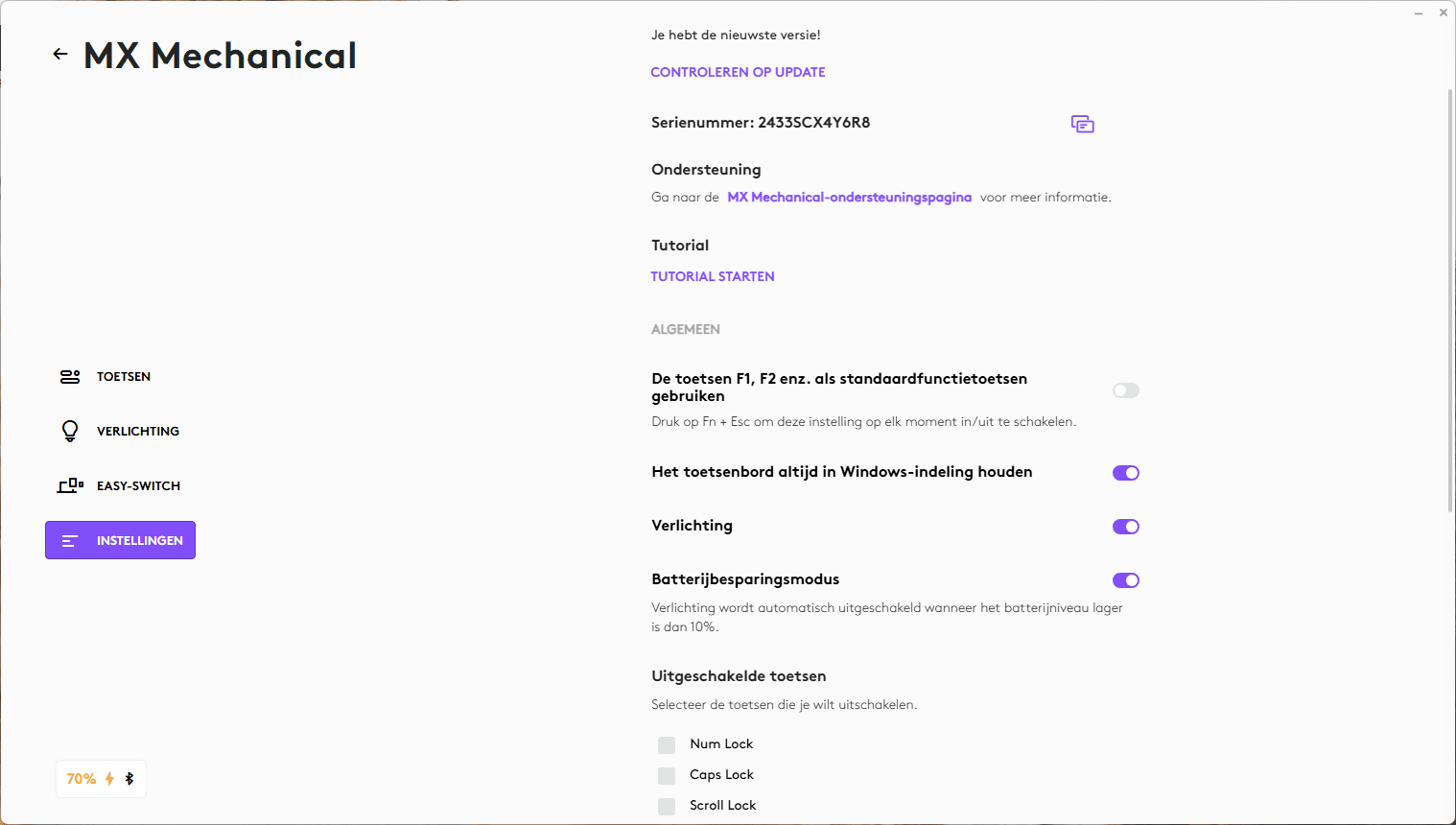Check the Caps Lock checkbox

[667, 776]
